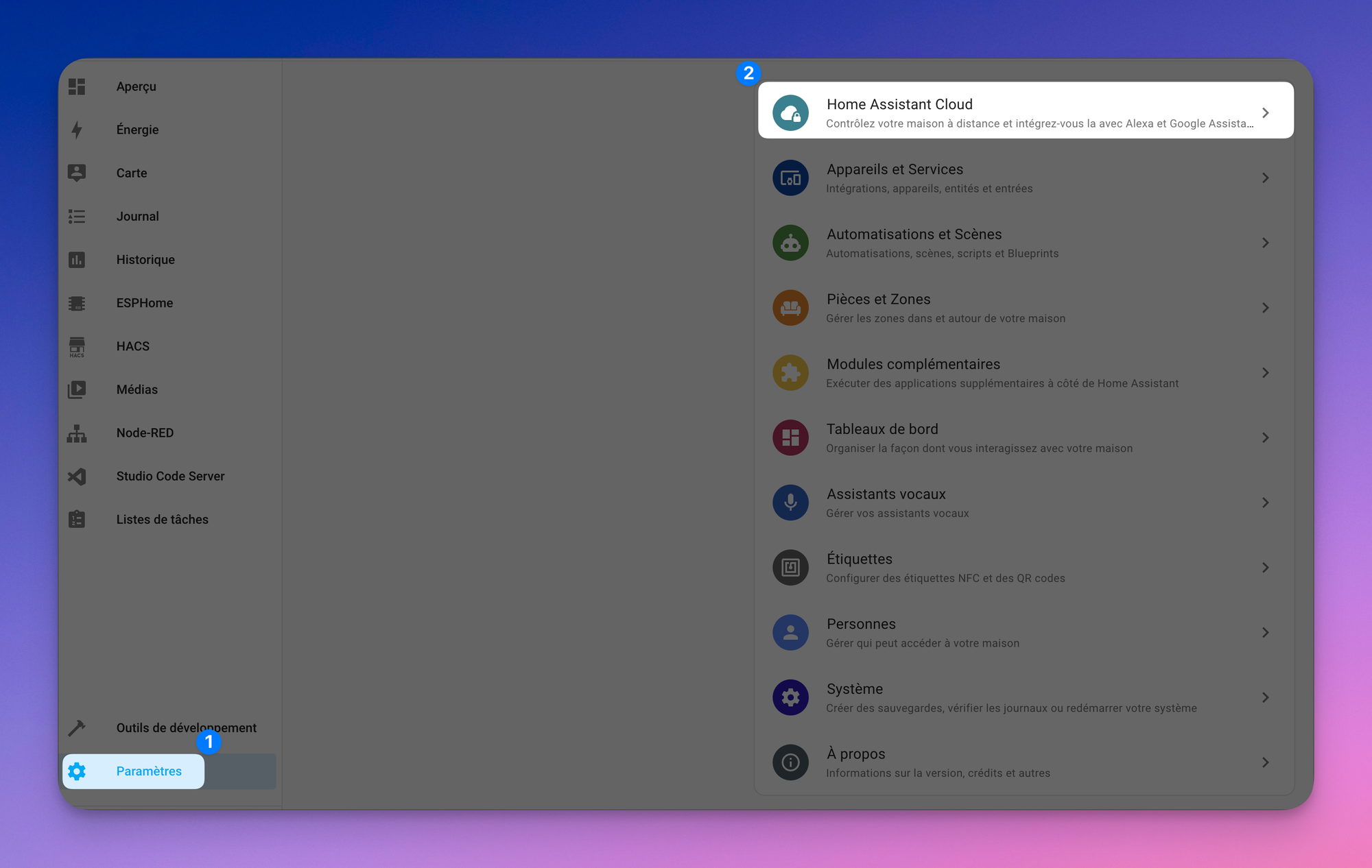
Task: Click the Assistants vocaux microphone icon
Action: (x=790, y=503)
